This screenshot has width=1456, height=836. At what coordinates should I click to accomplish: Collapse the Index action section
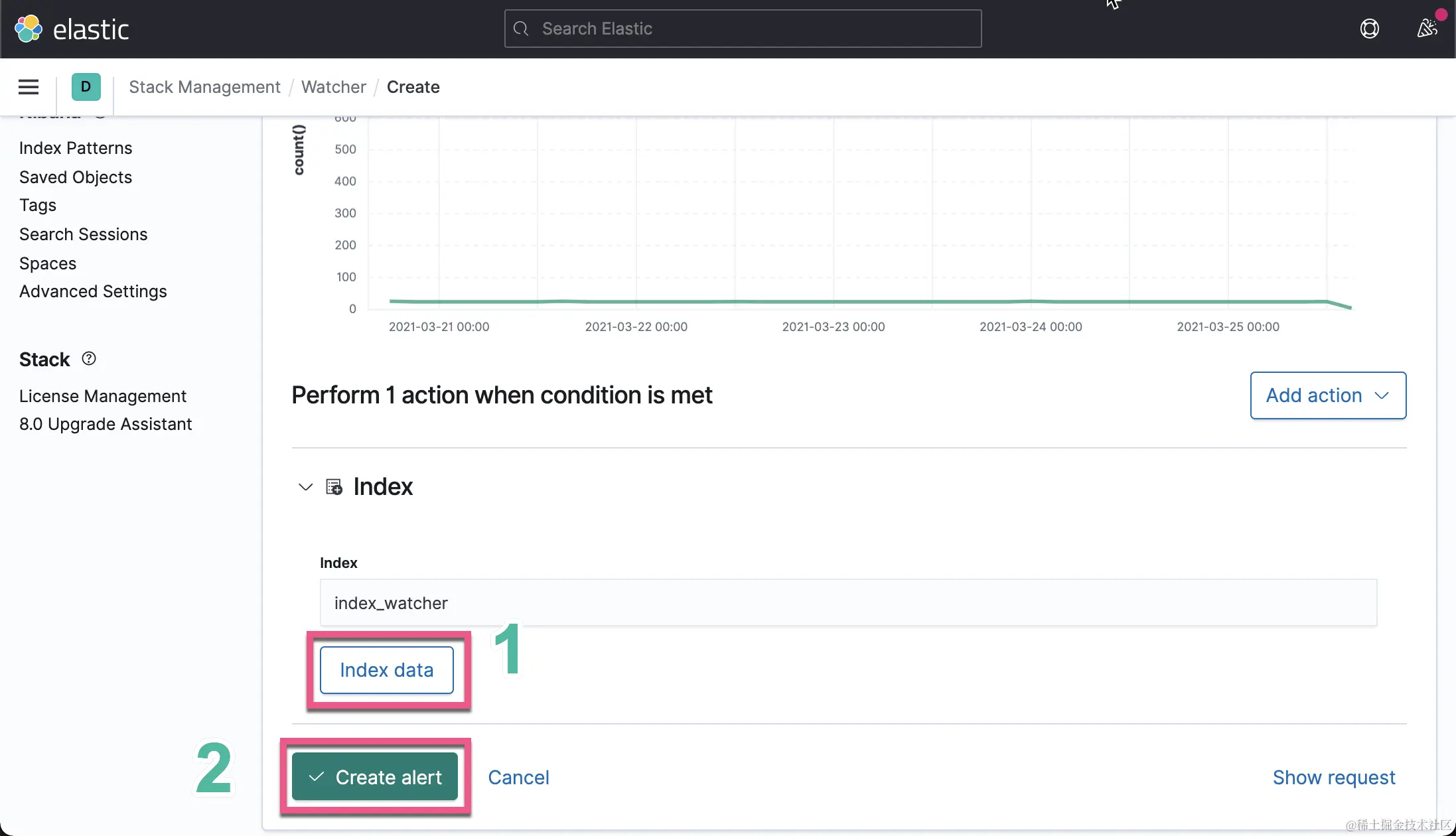[305, 487]
